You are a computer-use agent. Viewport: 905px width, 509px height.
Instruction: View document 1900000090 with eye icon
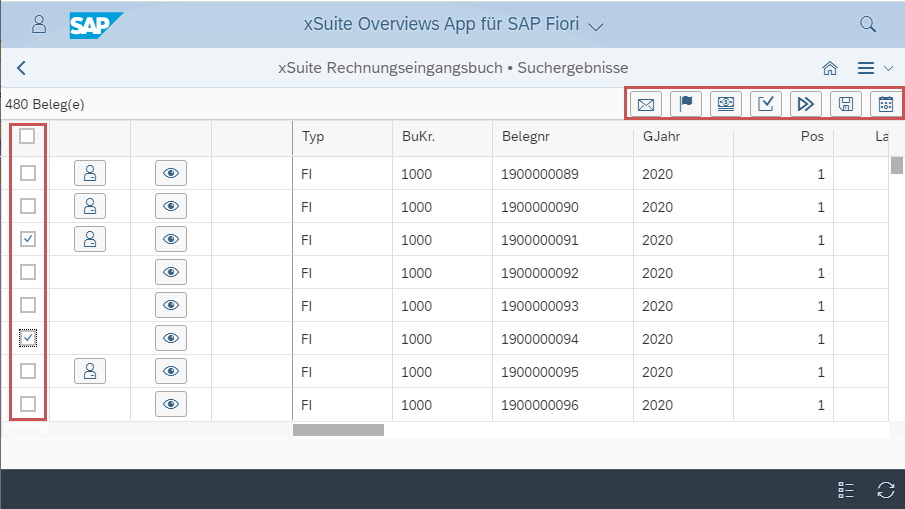coord(171,206)
